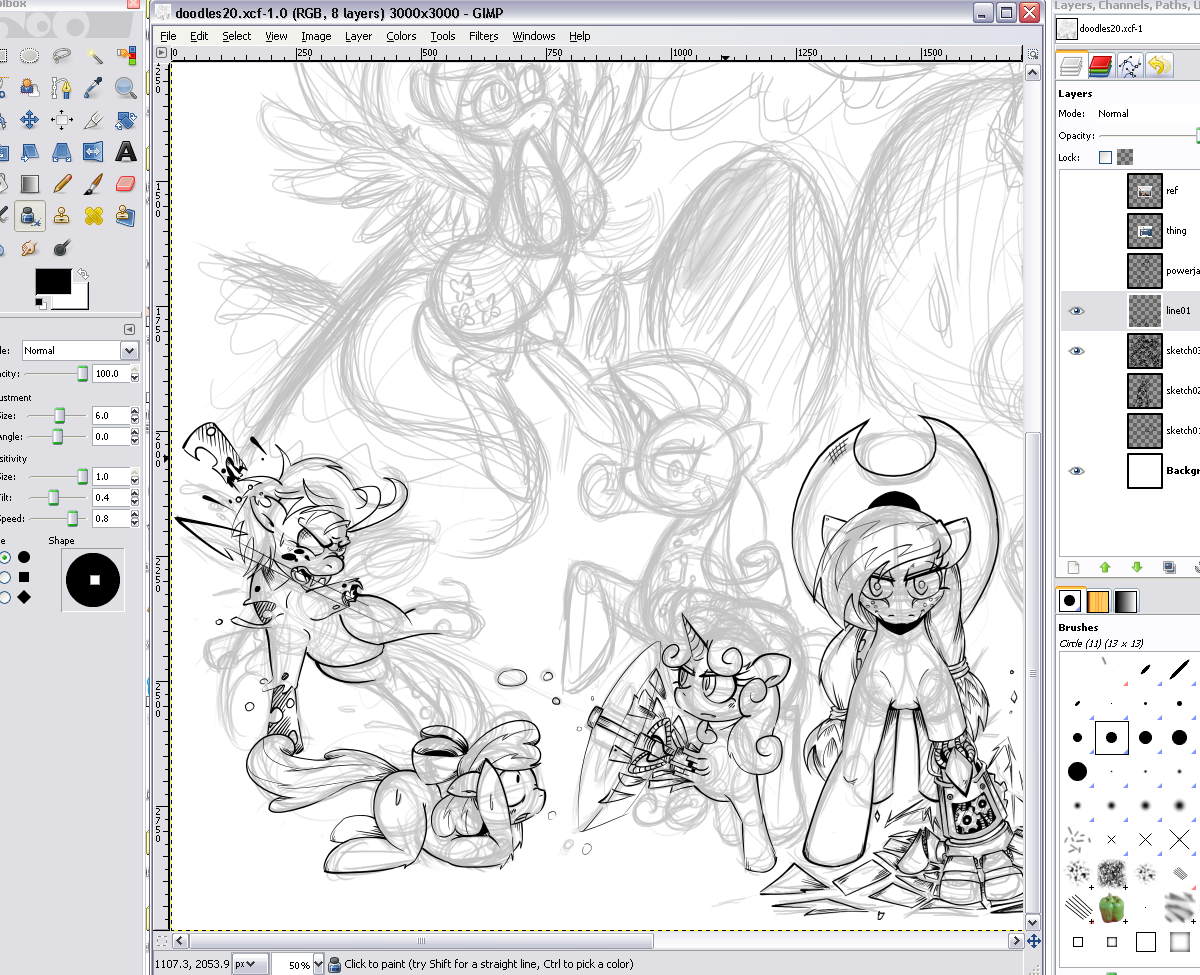Select the Smudge finger tool
The height and width of the screenshot is (975, 1200).
pos(30,248)
